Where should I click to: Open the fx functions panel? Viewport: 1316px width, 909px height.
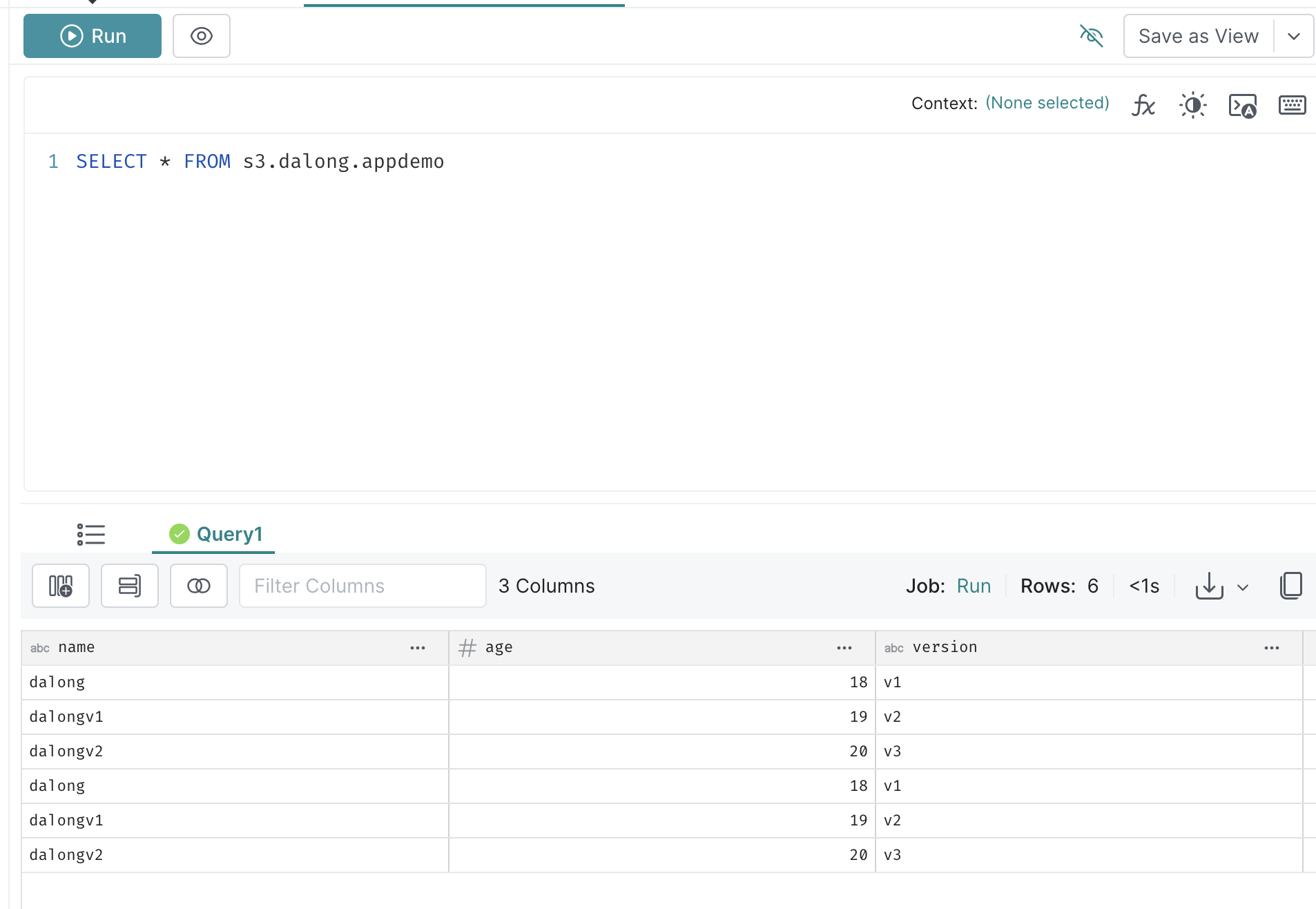[x=1143, y=105]
